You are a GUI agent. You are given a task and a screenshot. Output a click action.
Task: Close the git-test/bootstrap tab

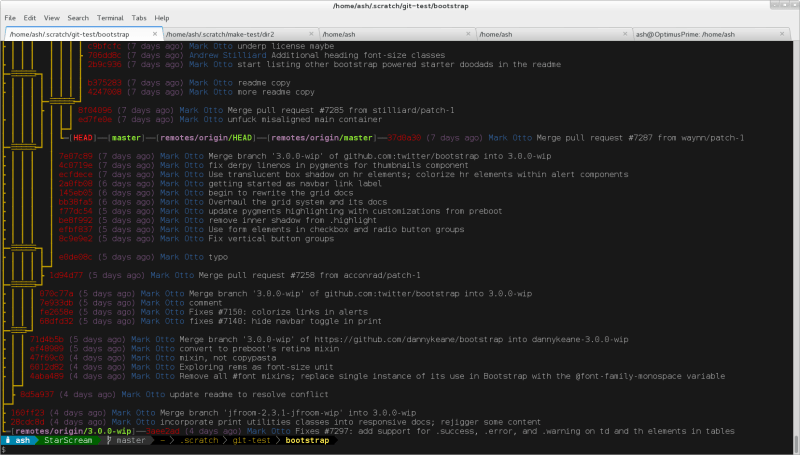[x=155, y=34]
